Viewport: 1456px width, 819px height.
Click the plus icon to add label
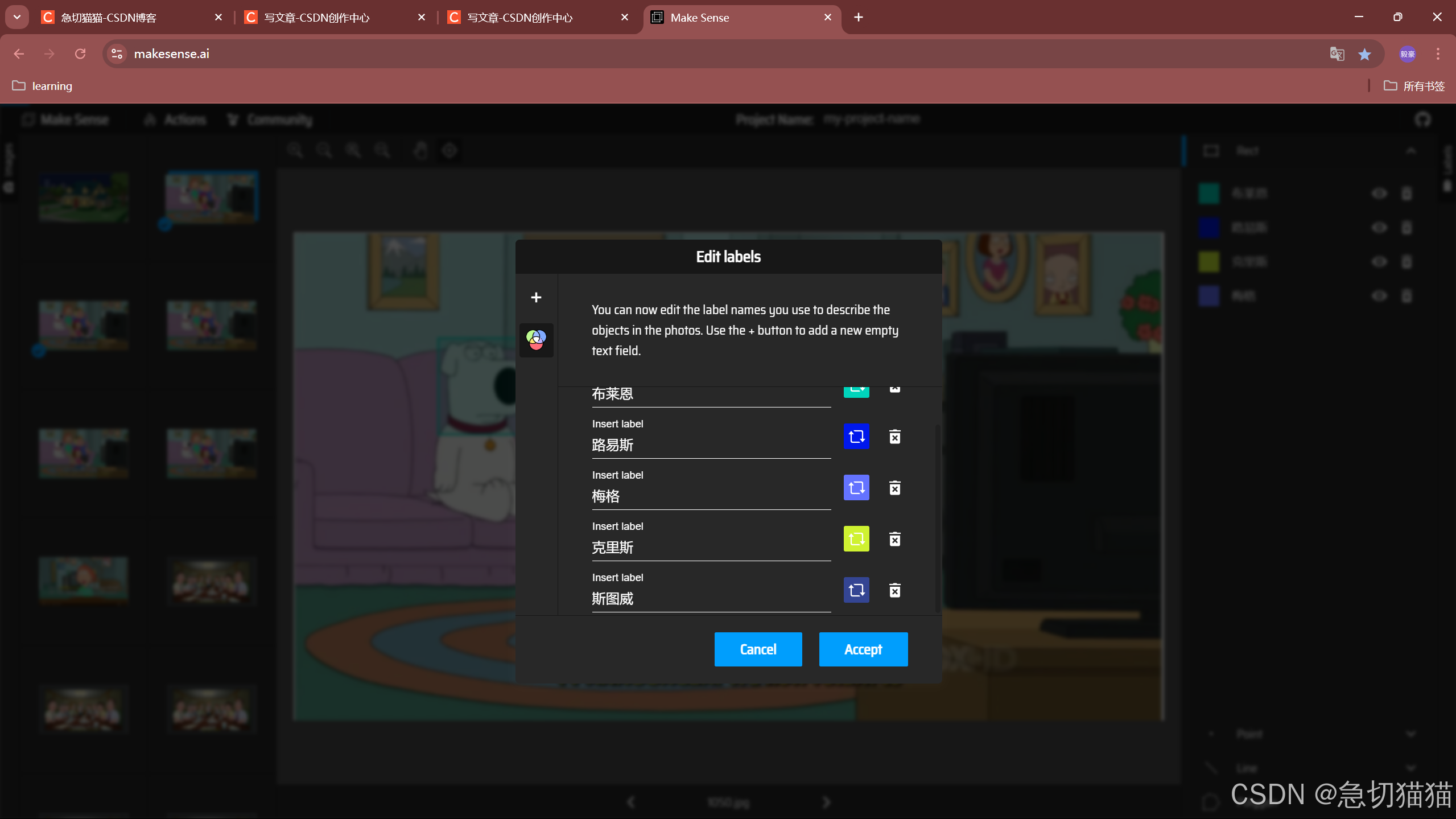pos(535,298)
